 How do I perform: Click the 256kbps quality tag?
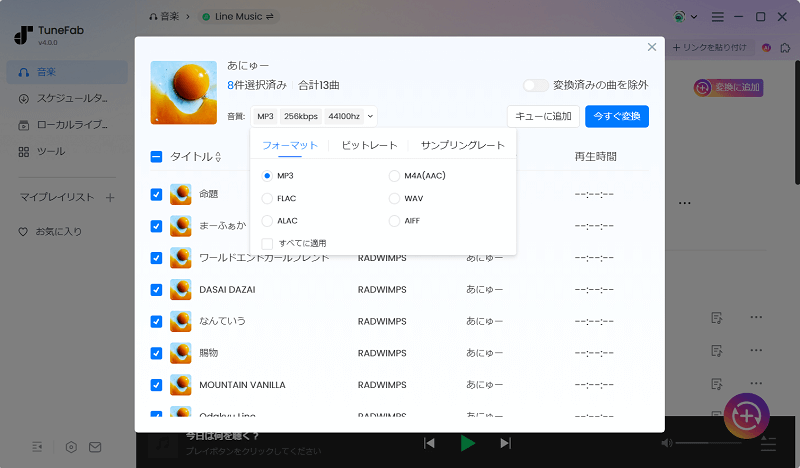tap(301, 116)
